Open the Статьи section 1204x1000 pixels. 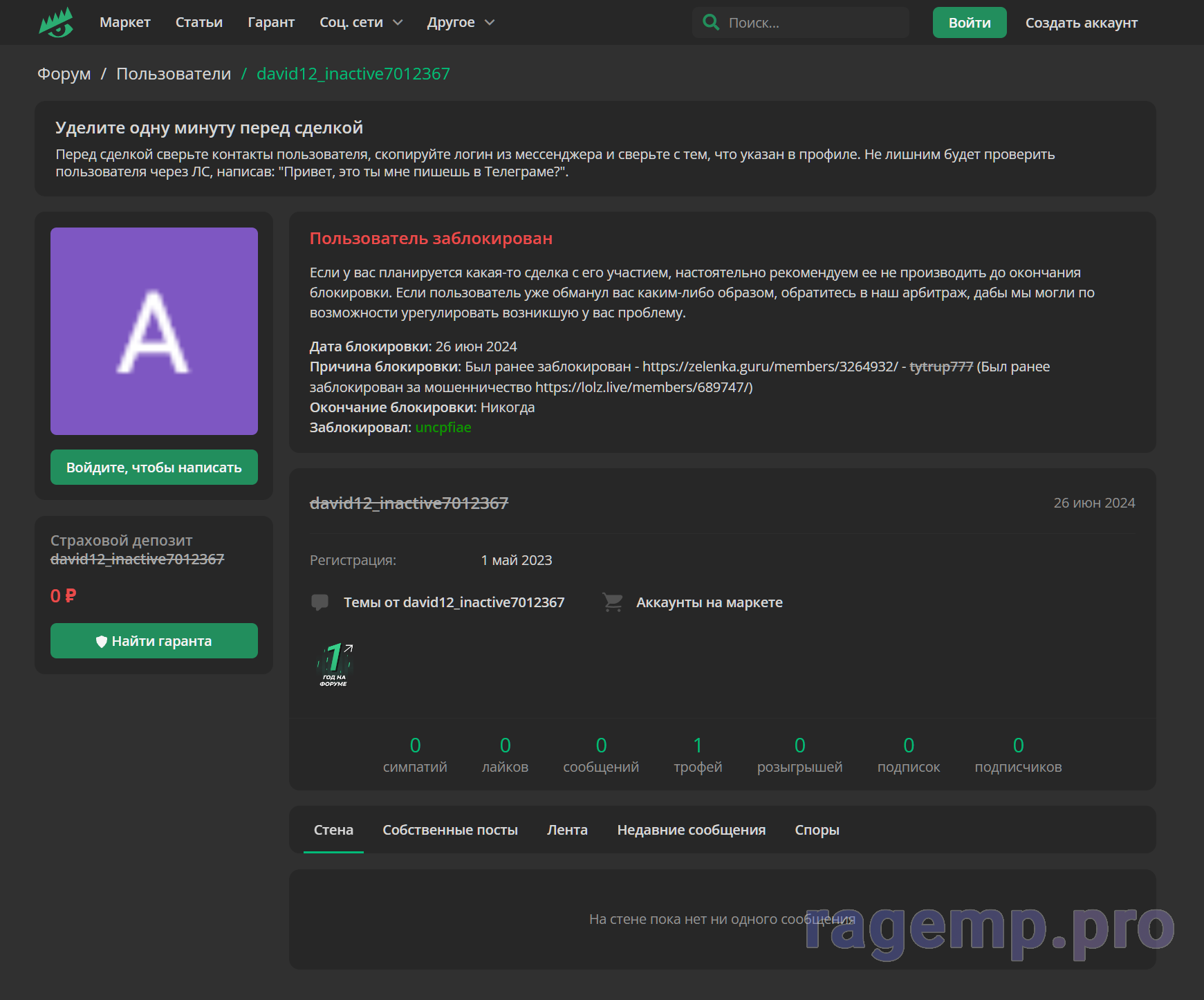198,22
